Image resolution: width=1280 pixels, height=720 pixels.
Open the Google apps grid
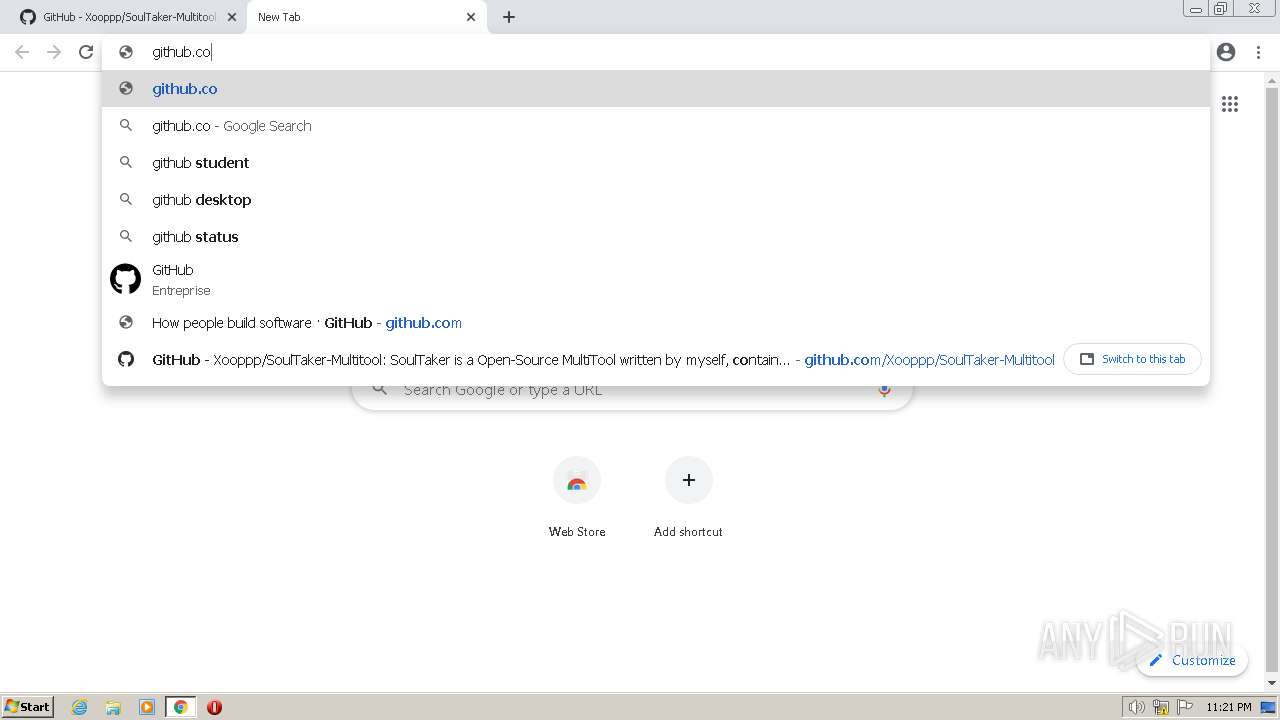point(1230,104)
